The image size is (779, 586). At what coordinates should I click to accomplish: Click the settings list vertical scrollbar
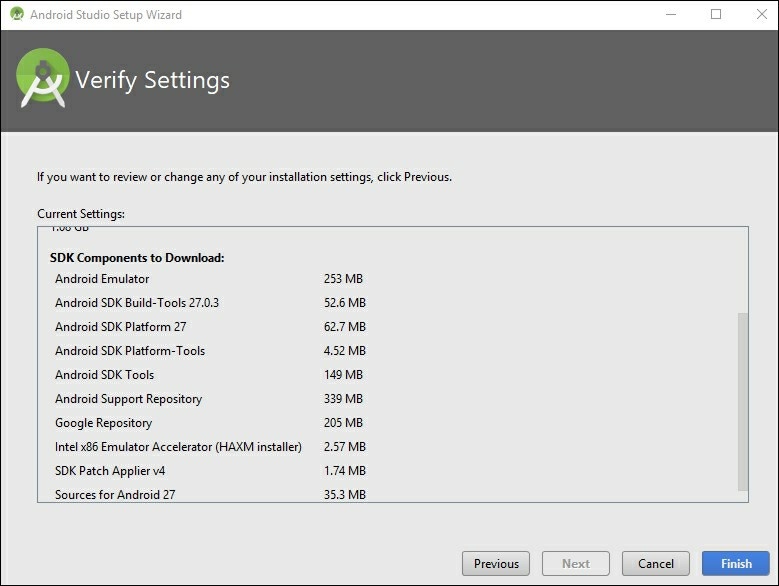743,401
